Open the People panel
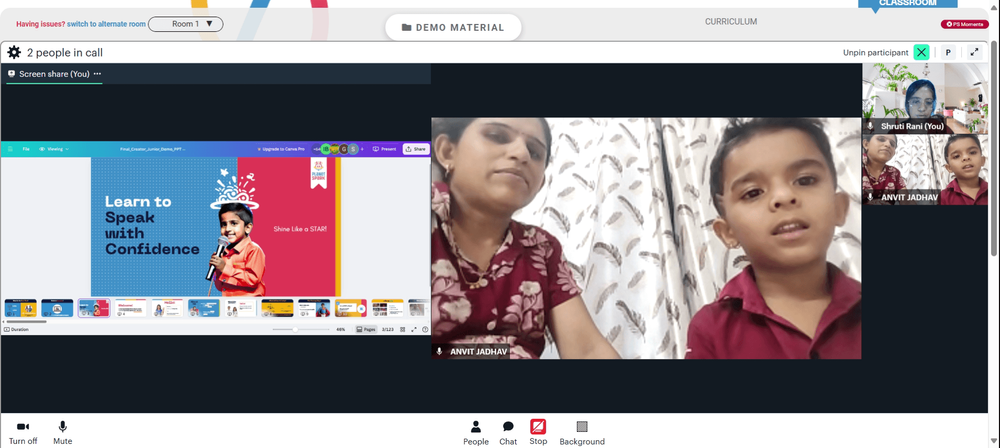 [x=476, y=432]
